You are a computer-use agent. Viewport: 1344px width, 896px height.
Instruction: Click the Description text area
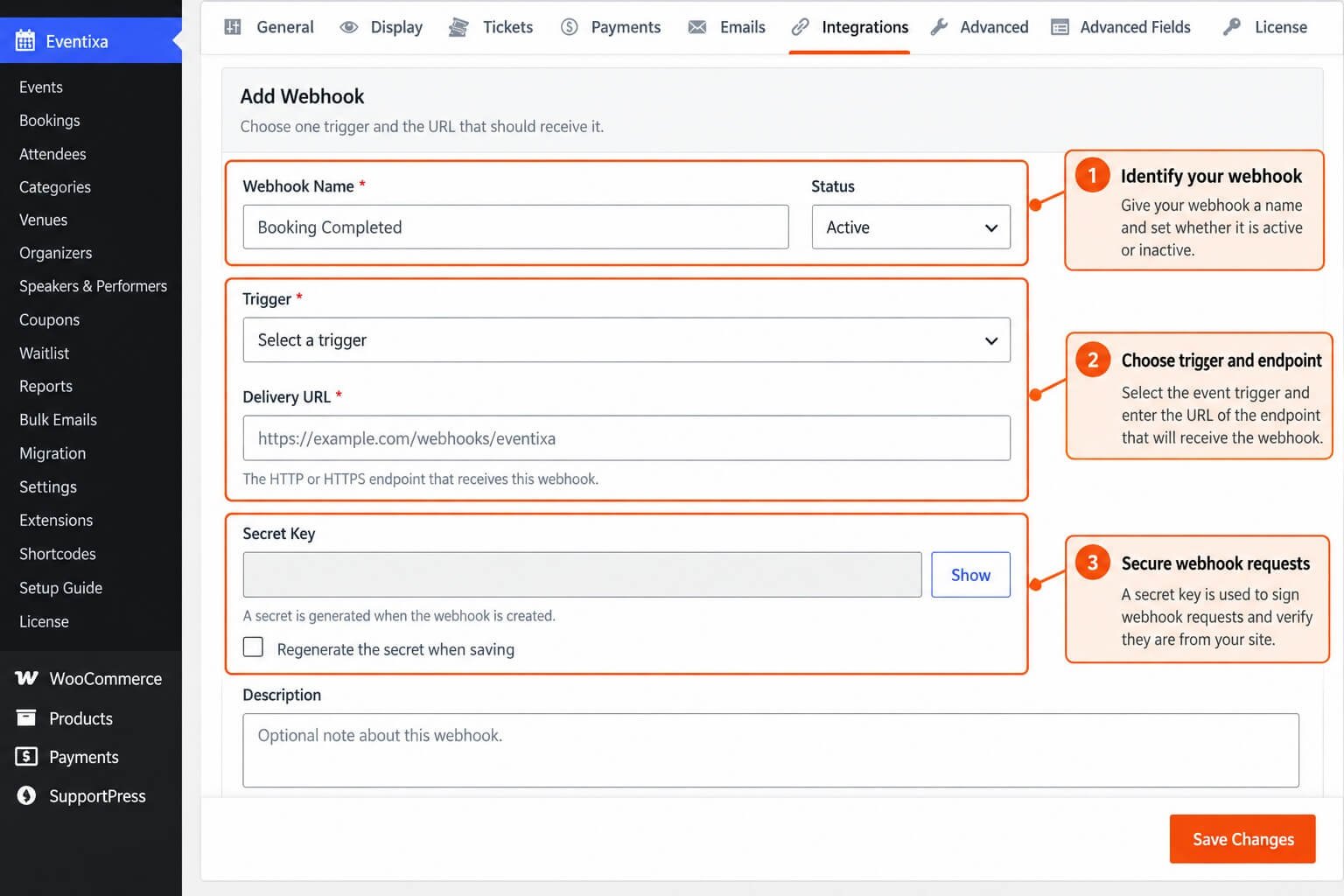[771, 750]
